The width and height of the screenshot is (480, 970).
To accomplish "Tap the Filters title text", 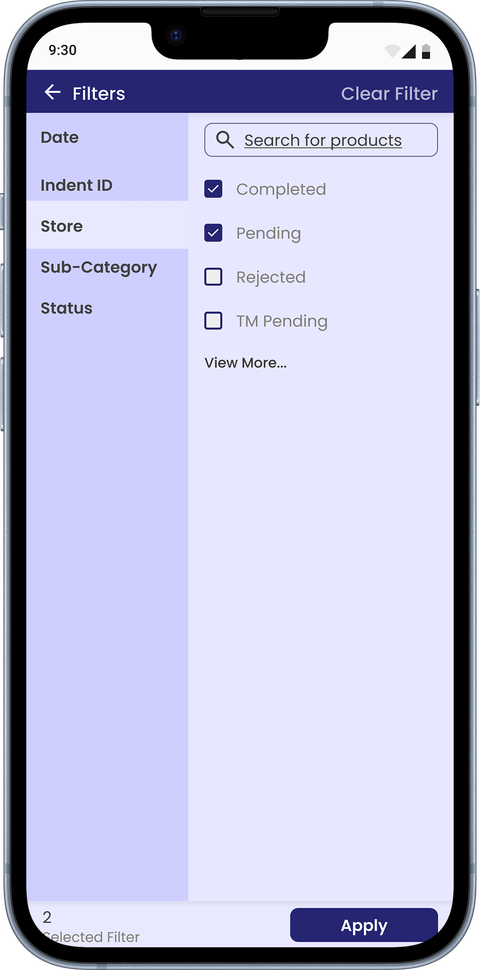I will (98, 93).
